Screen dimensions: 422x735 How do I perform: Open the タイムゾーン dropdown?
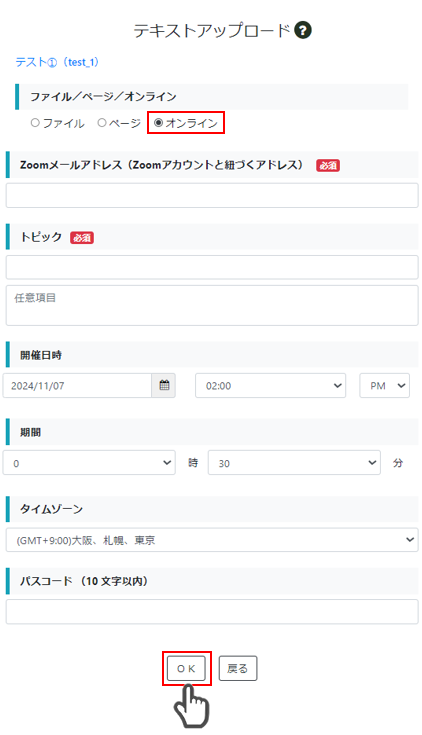(212, 540)
